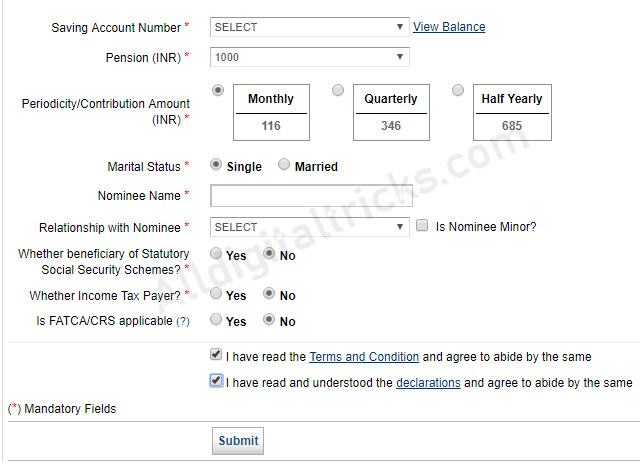Image resolution: width=640 pixels, height=464 pixels.
Task: Select the Half Yearly periodicity radio button
Action: point(458,90)
